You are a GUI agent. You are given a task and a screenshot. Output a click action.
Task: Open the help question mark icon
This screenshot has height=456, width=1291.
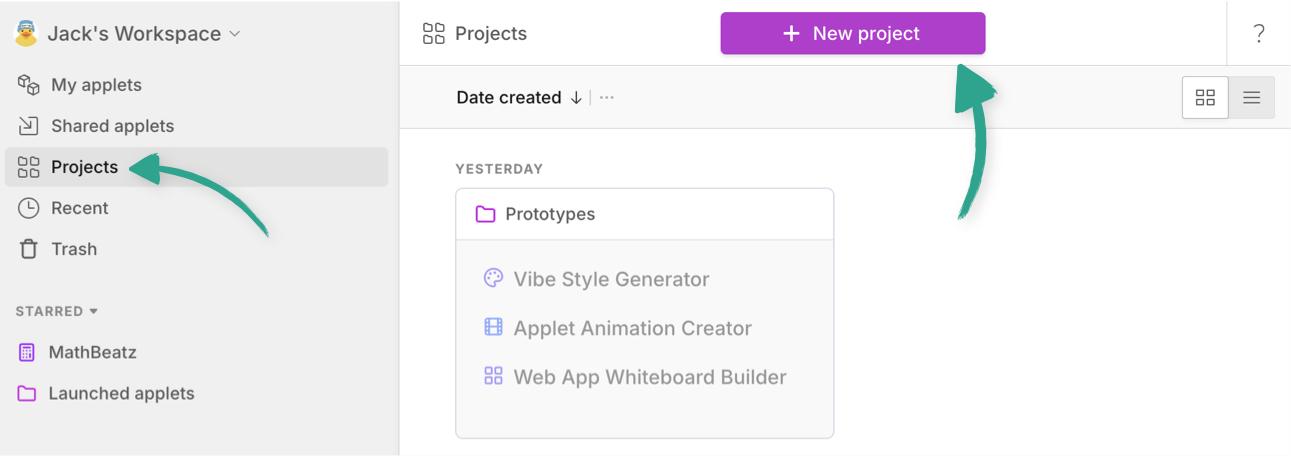(1258, 33)
